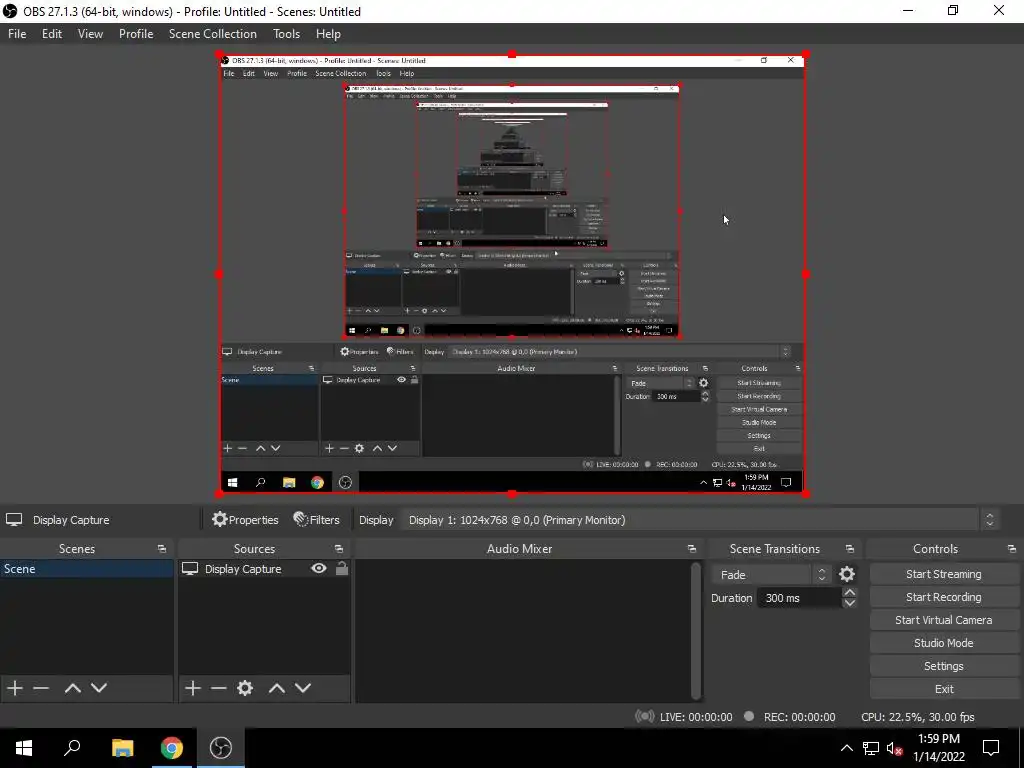Select Display Capture in Sources list

(x=243, y=569)
